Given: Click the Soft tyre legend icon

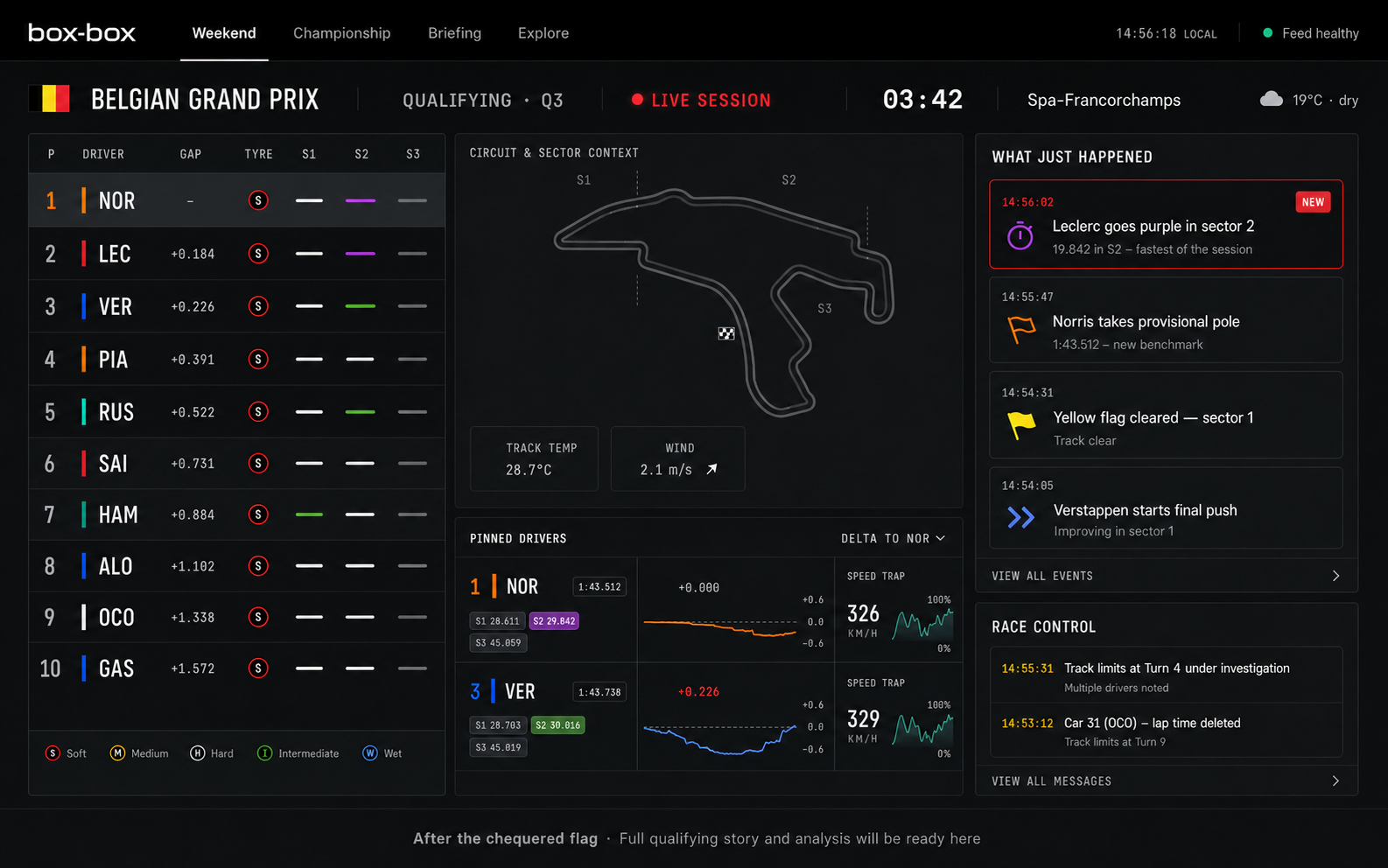Looking at the screenshot, I should point(53,753).
